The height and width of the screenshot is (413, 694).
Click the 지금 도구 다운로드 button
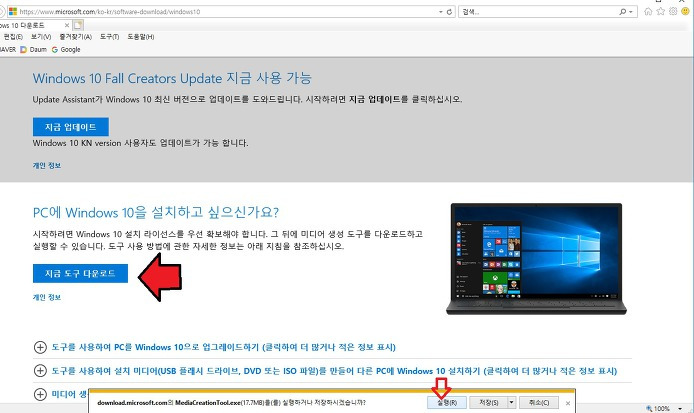pyautogui.click(x=80, y=274)
